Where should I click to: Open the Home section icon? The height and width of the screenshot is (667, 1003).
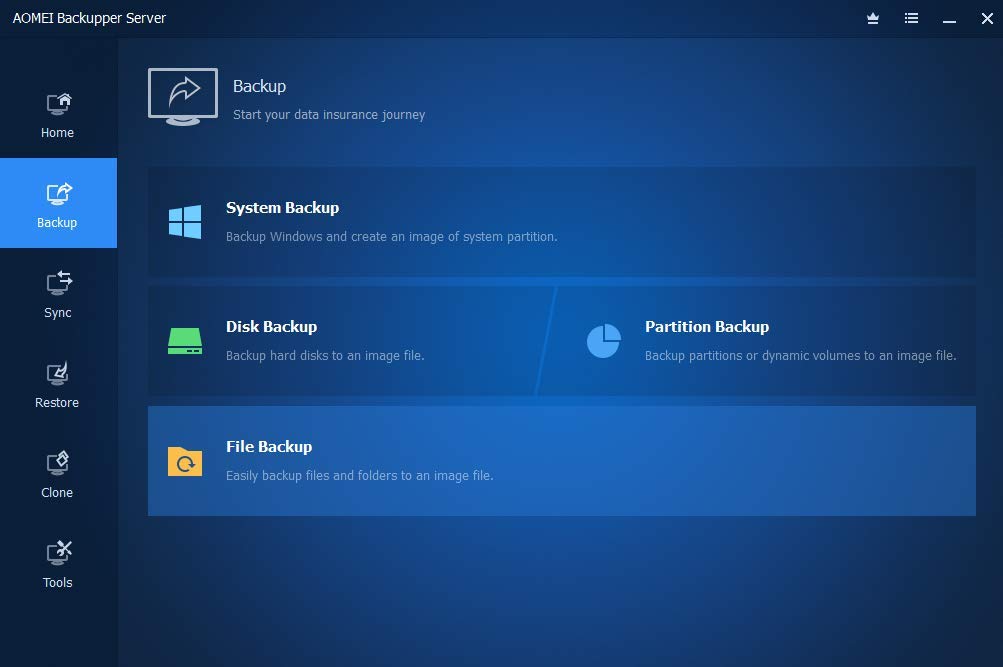(58, 104)
